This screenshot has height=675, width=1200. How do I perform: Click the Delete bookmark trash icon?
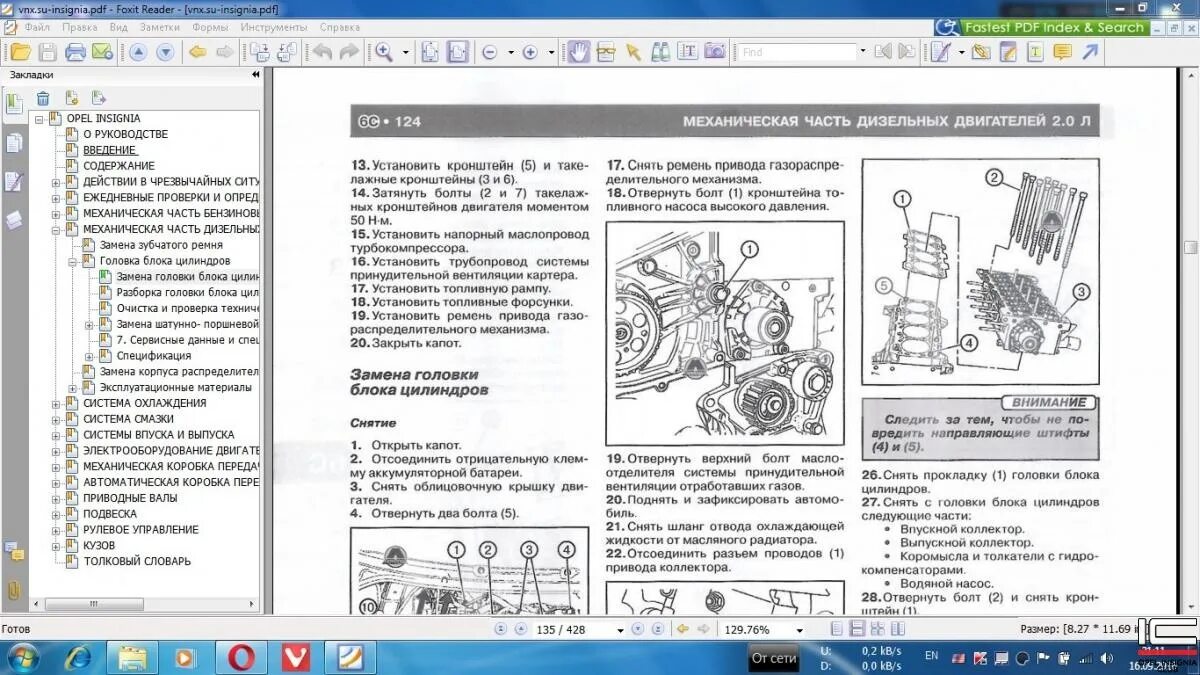43,98
